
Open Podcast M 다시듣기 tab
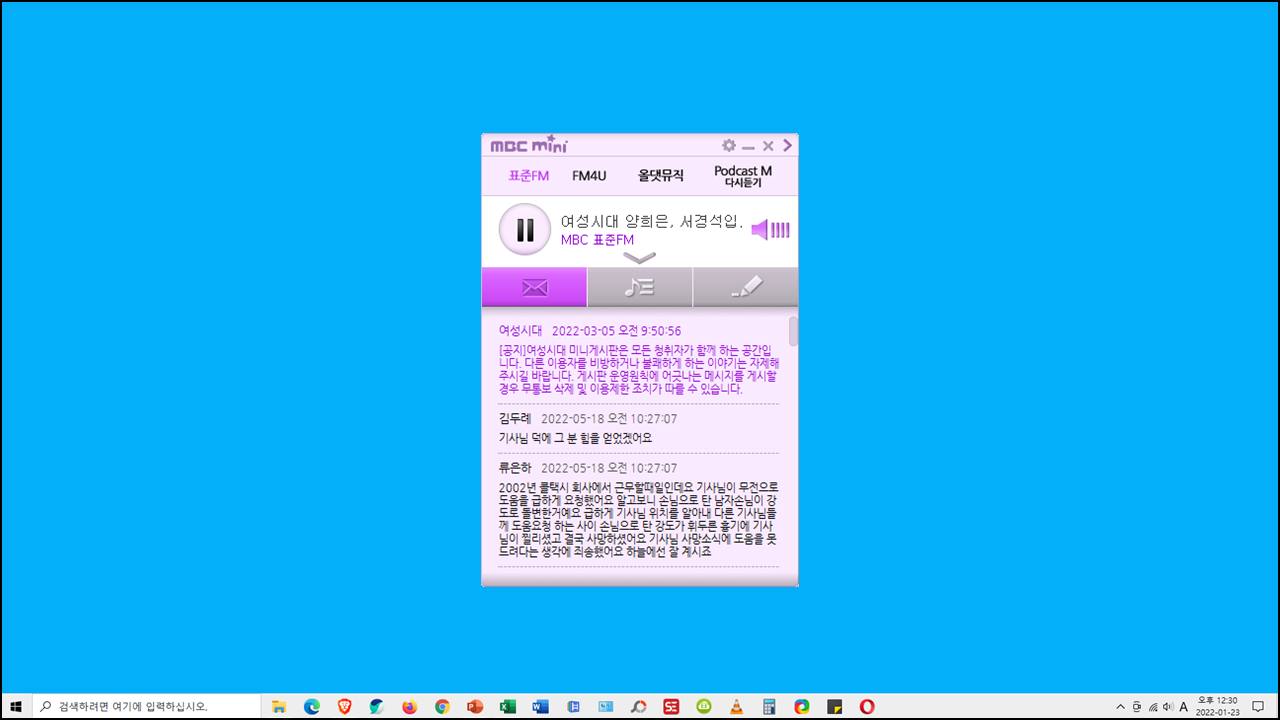pos(743,177)
